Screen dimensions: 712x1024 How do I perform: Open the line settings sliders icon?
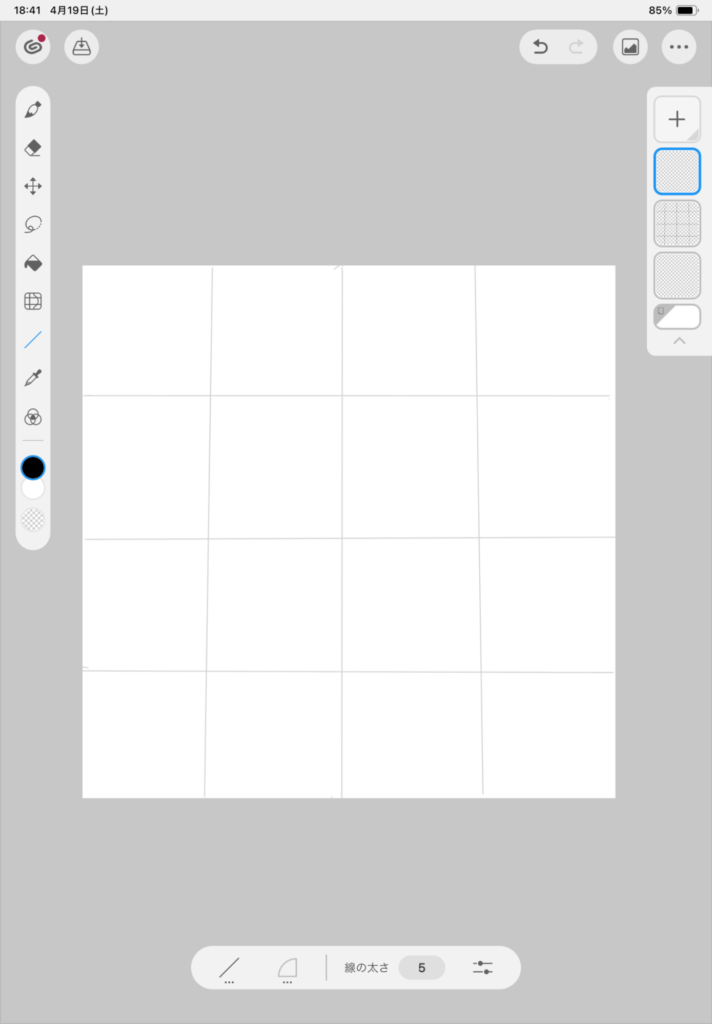[483, 968]
